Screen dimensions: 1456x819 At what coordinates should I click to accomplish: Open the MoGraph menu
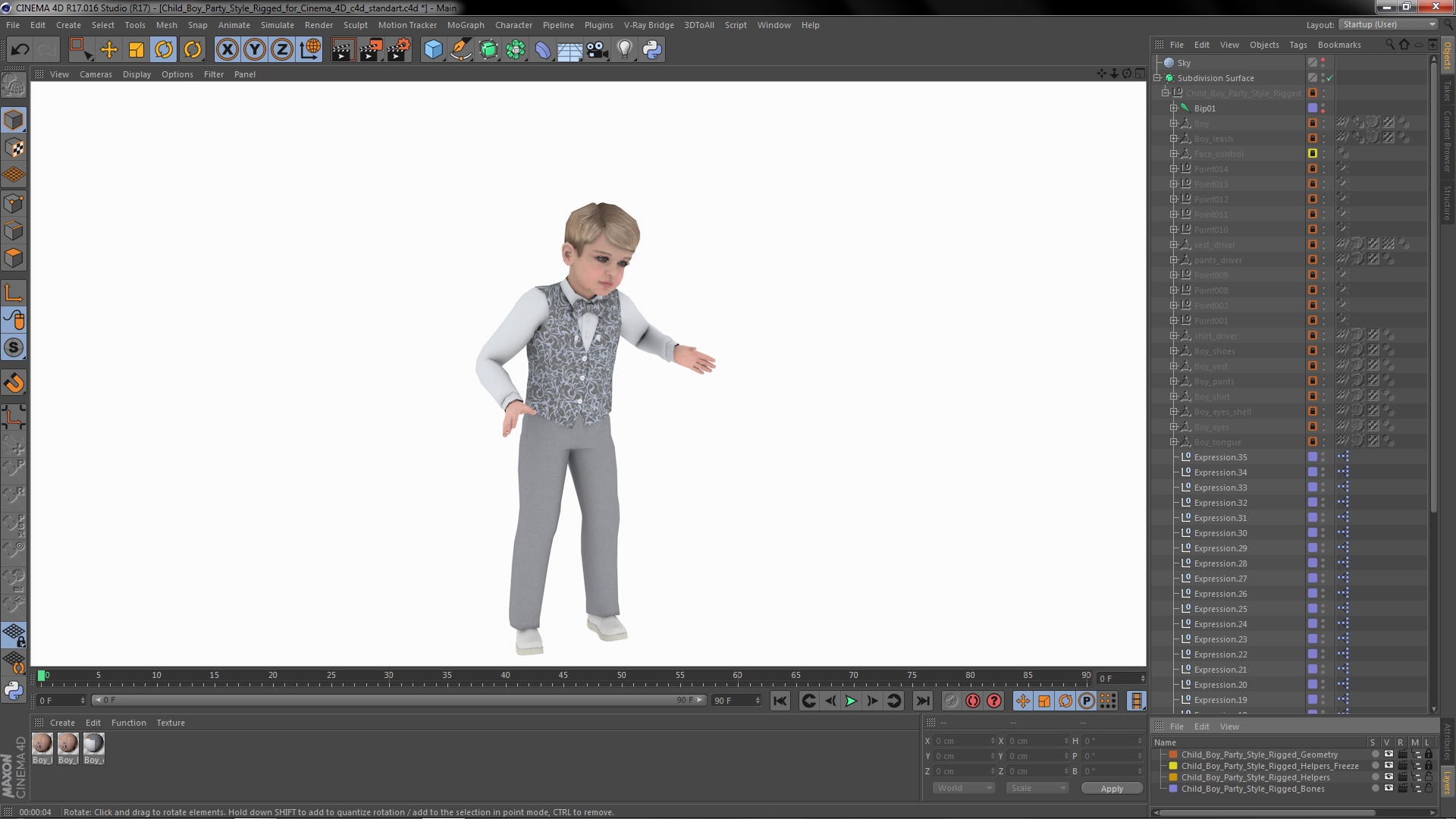(x=466, y=25)
